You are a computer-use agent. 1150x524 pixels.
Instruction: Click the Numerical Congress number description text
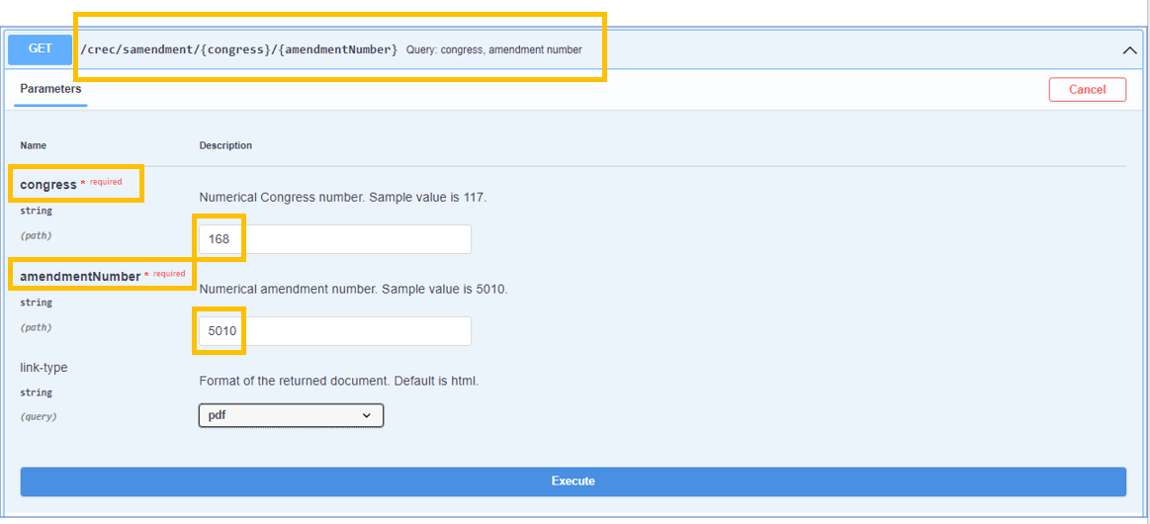coord(342,198)
